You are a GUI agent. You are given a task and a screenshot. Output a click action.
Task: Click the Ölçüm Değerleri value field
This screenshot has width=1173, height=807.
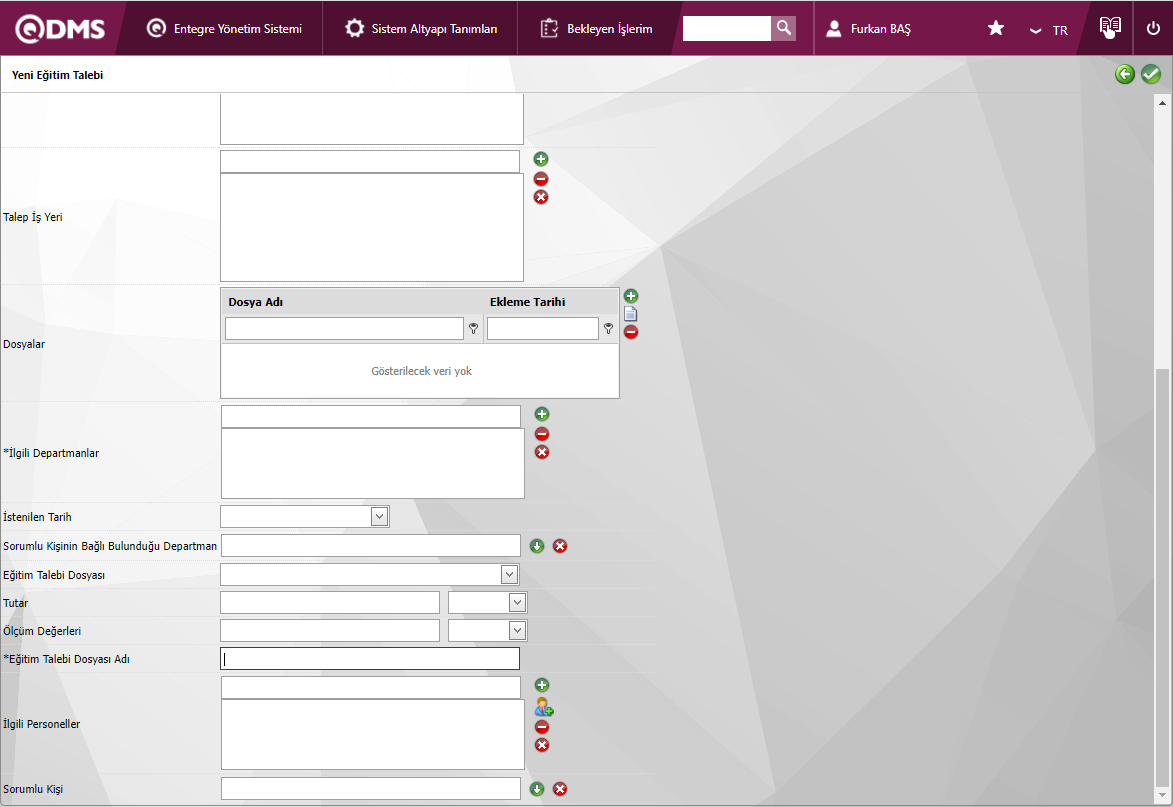tap(330, 630)
